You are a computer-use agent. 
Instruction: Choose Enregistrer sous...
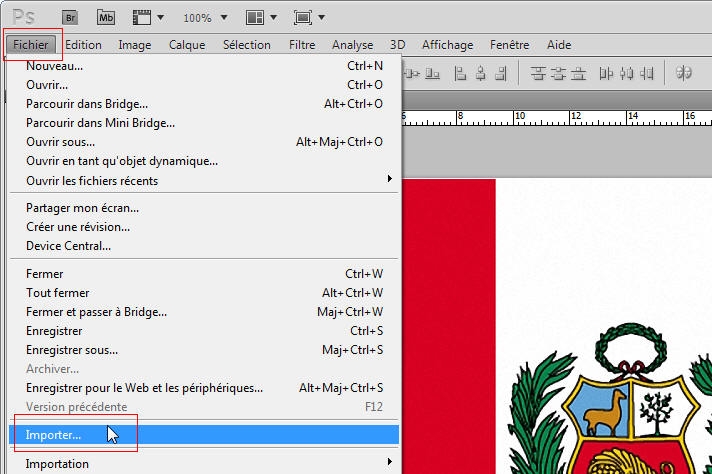point(204,350)
